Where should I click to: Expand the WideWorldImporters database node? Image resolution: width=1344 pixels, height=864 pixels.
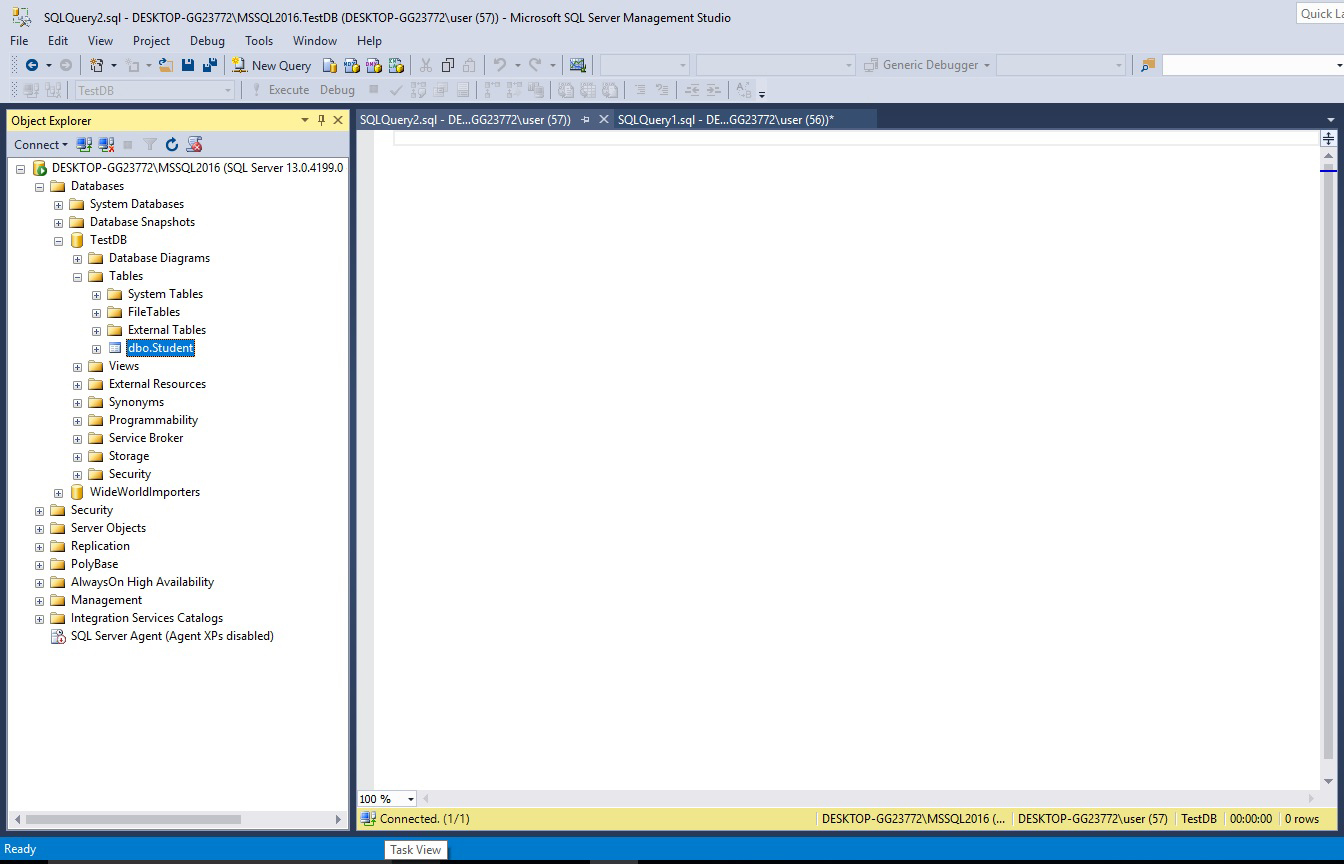point(59,492)
